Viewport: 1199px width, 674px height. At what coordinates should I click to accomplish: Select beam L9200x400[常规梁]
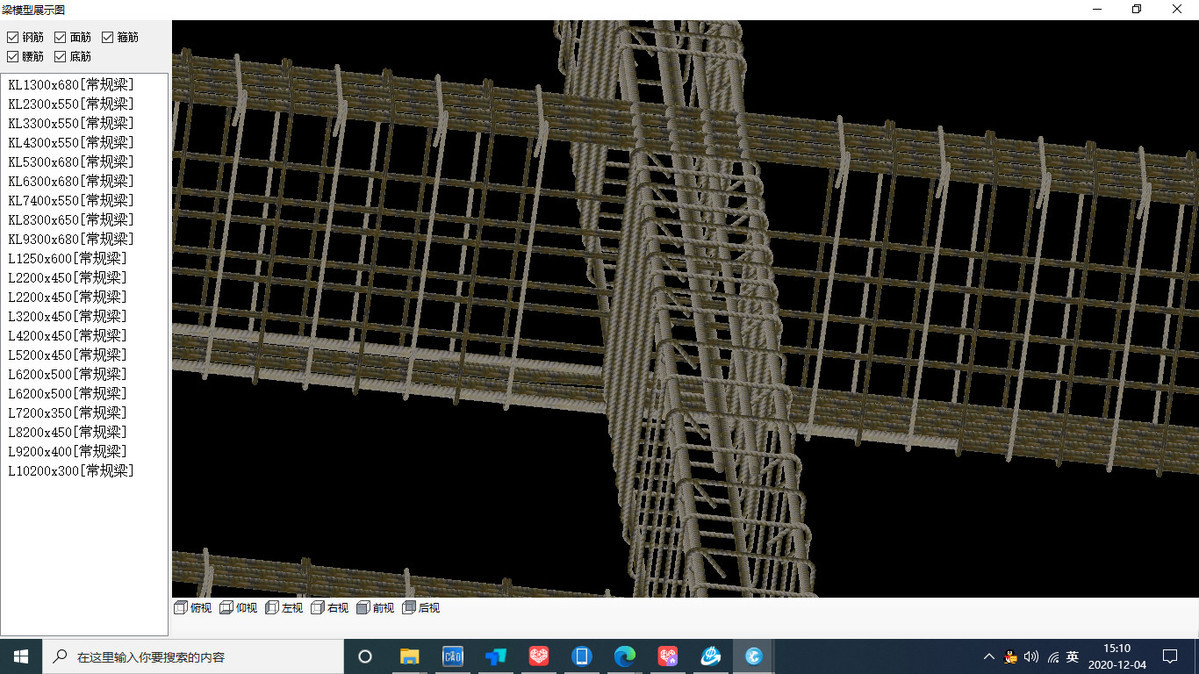coord(67,451)
